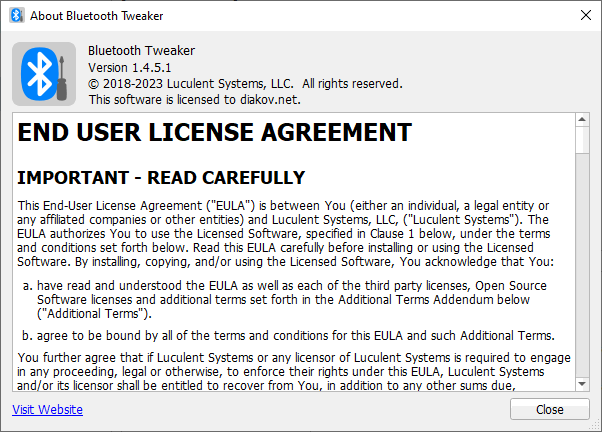Viewport: 602px width, 432px height.
Task: Open the Visit Website link
Action: coord(47,409)
